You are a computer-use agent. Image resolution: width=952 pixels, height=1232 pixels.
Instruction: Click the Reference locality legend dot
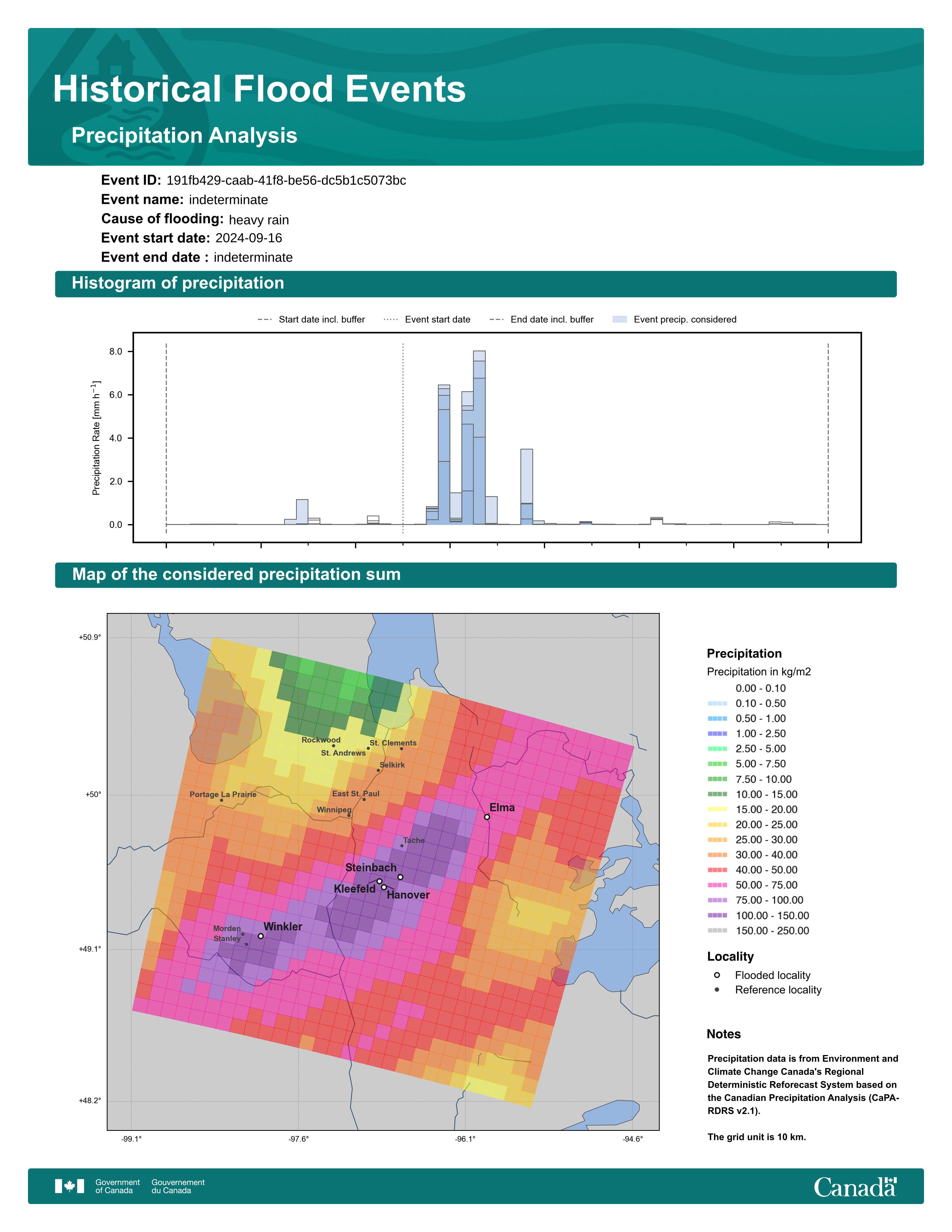click(x=717, y=989)
